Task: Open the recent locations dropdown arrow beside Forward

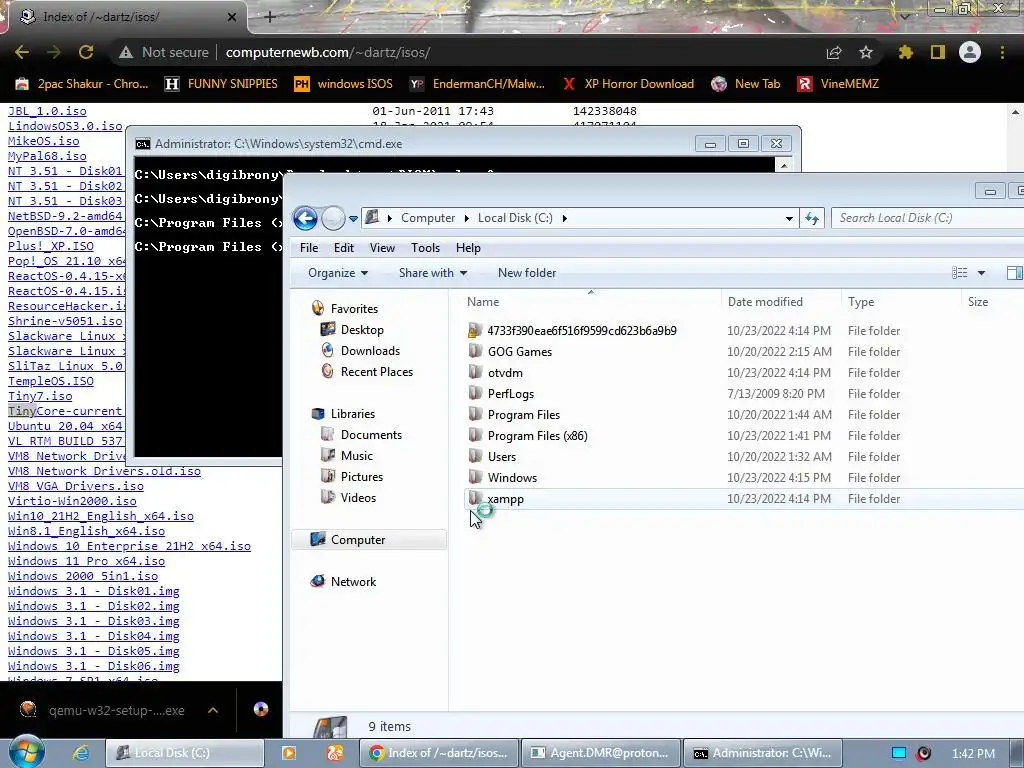Action: coord(353,219)
